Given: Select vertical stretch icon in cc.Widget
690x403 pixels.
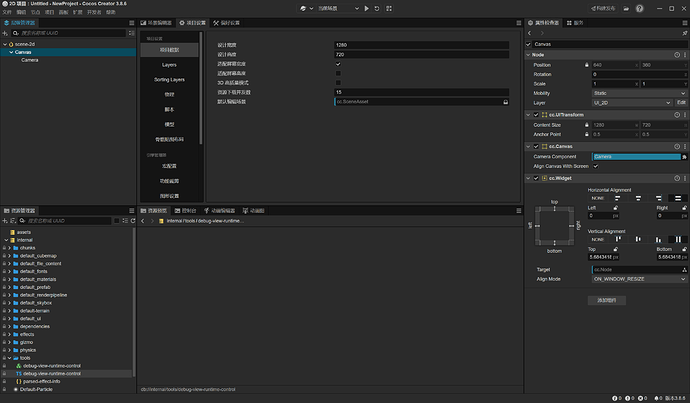Looking at the screenshot, I should (678, 239).
